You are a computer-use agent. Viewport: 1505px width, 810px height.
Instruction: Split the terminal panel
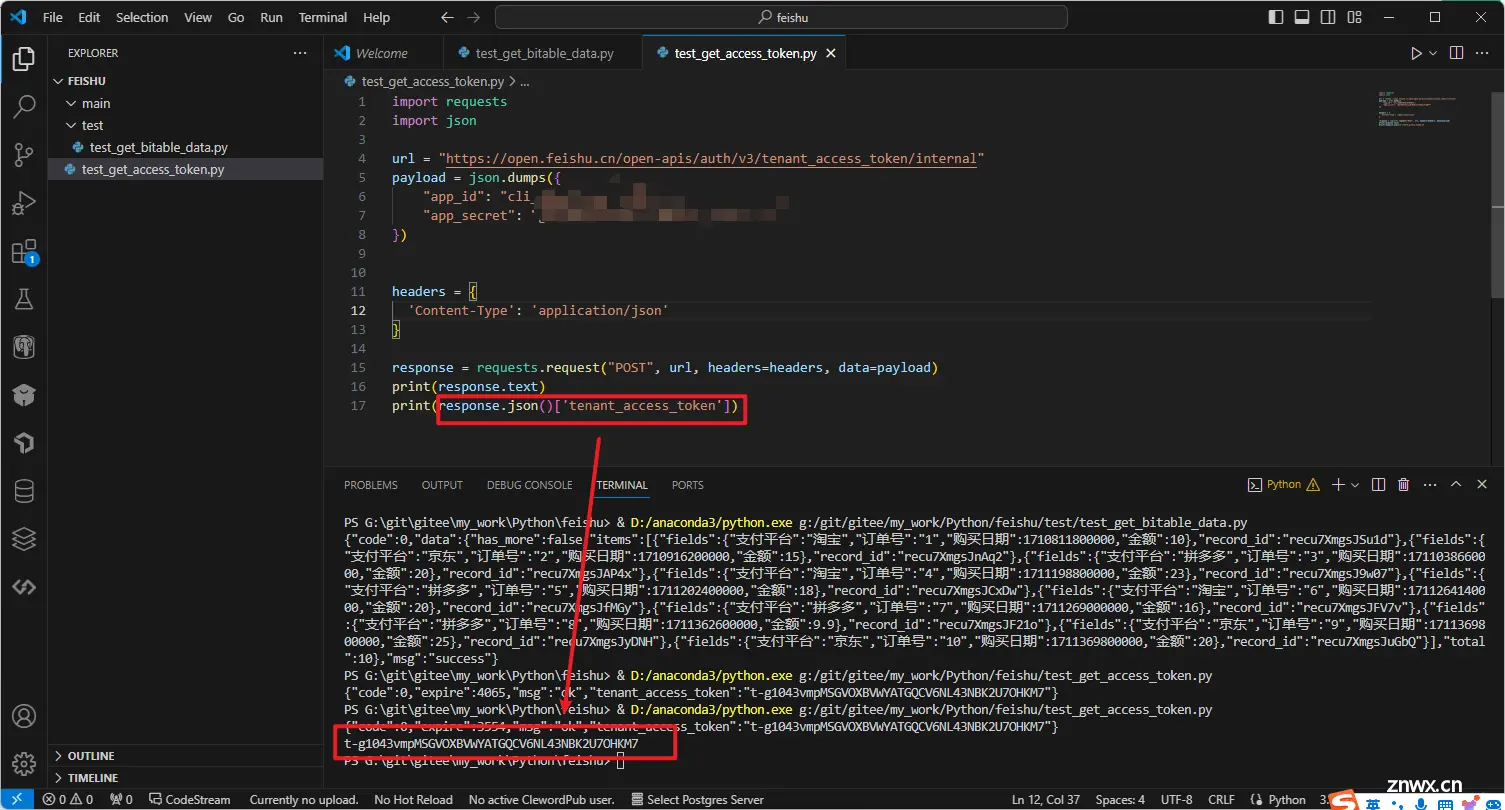1378,485
